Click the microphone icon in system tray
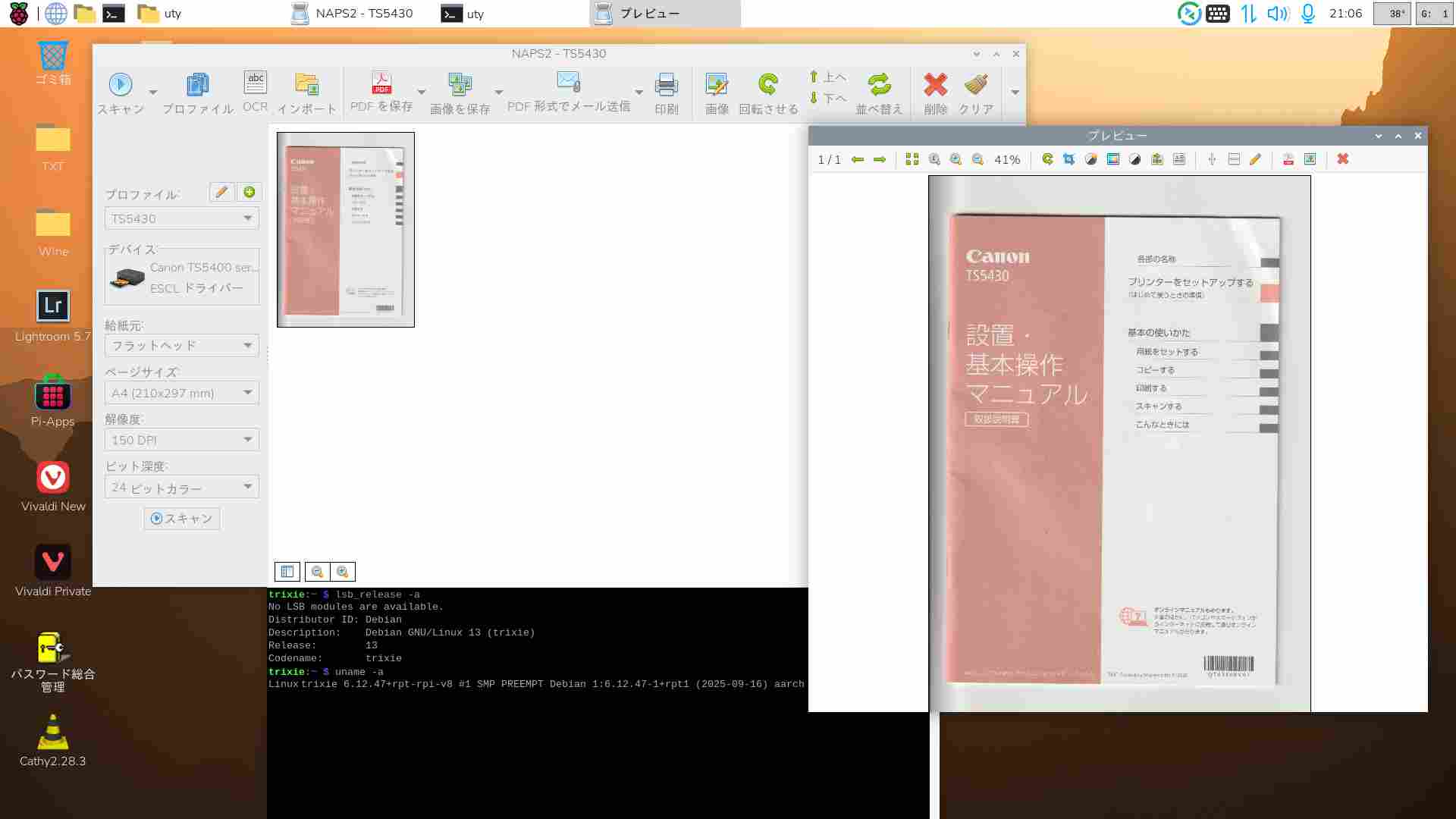 (1308, 14)
